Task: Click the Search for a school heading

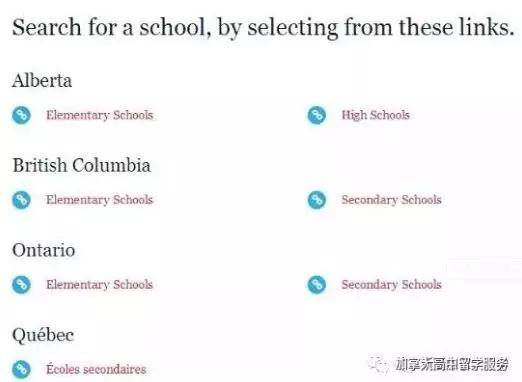Action: tap(263, 28)
